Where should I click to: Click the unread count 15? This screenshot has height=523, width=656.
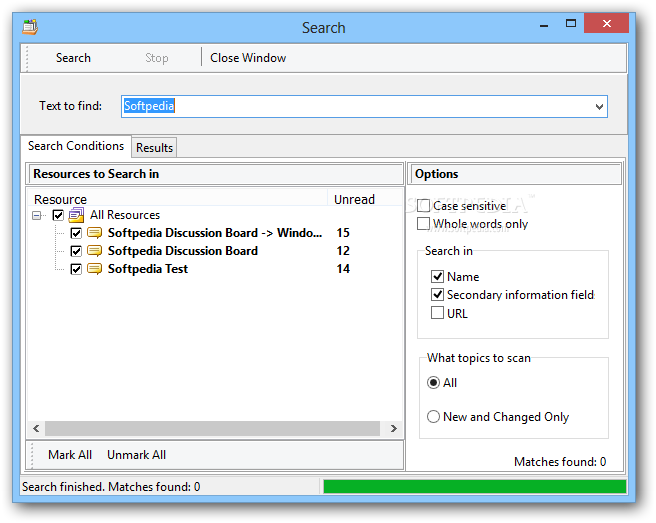tap(343, 233)
